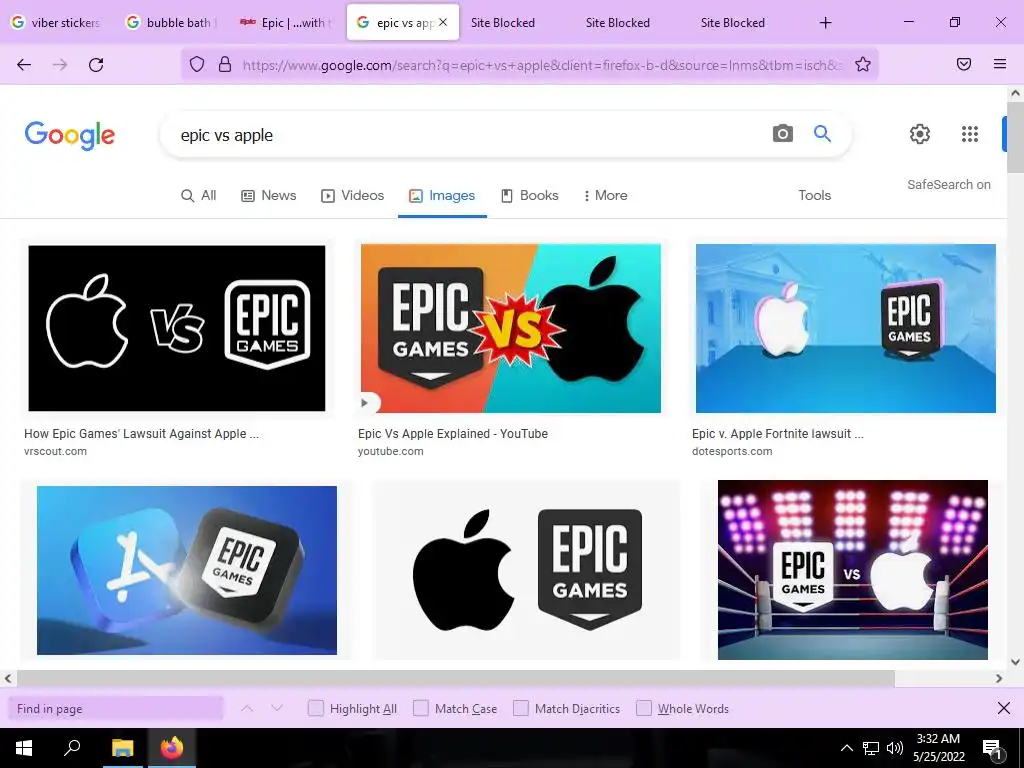This screenshot has height=768, width=1024.
Task: Show hidden system tray icons
Action: [846, 748]
